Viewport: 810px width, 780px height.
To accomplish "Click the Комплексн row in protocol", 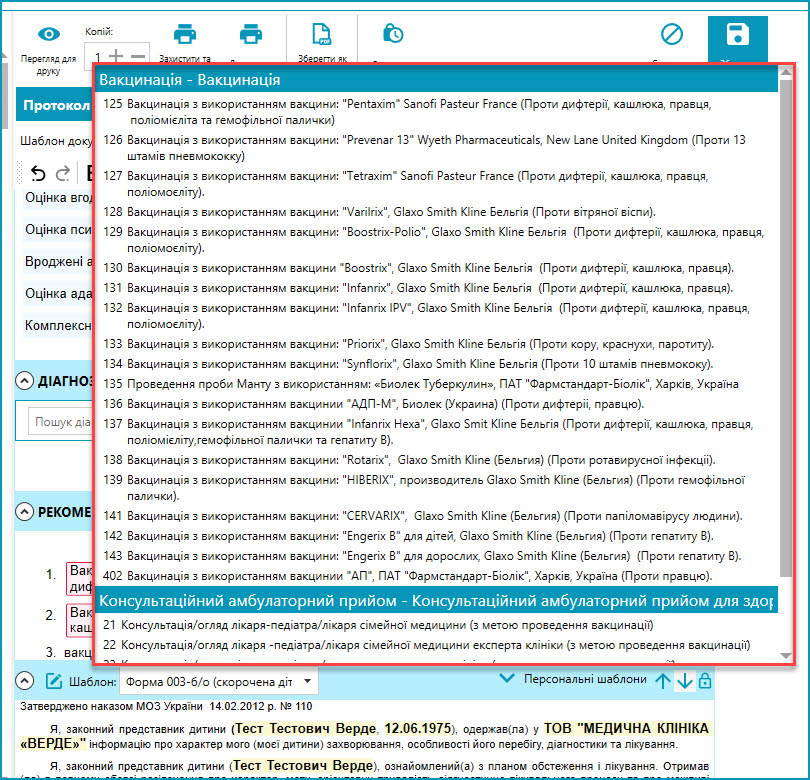I will tap(58, 325).
